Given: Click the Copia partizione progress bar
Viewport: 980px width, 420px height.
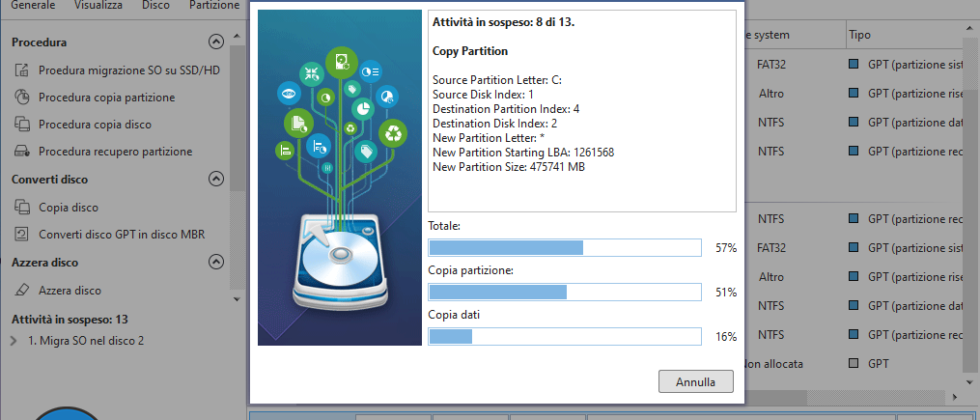Looking at the screenshot, I should click(564, 292).
